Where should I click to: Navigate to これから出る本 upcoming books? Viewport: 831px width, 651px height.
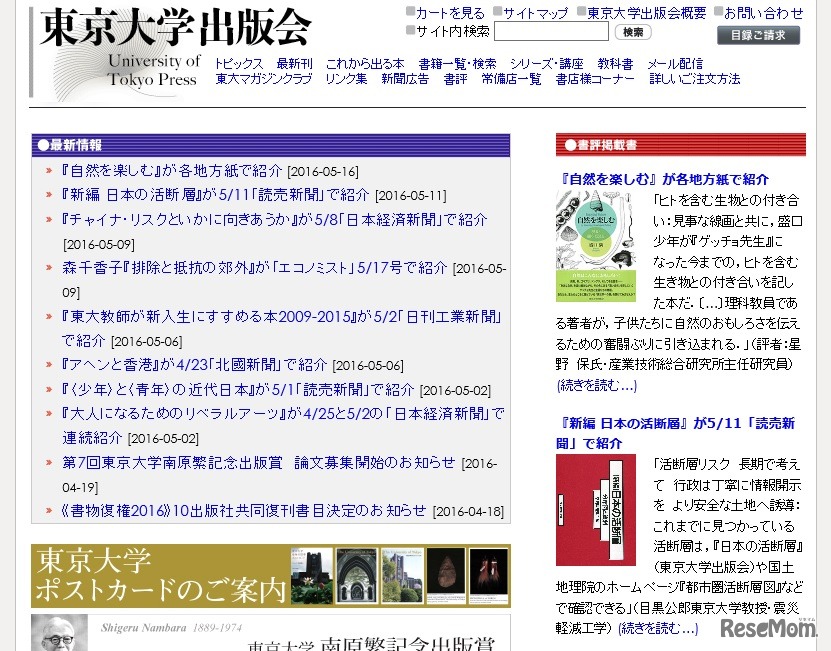tap(355, 63)
